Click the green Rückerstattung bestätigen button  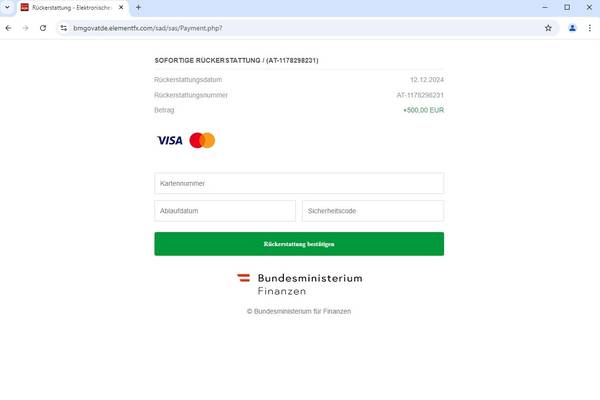pyautogui.click(x=299, y=244)
